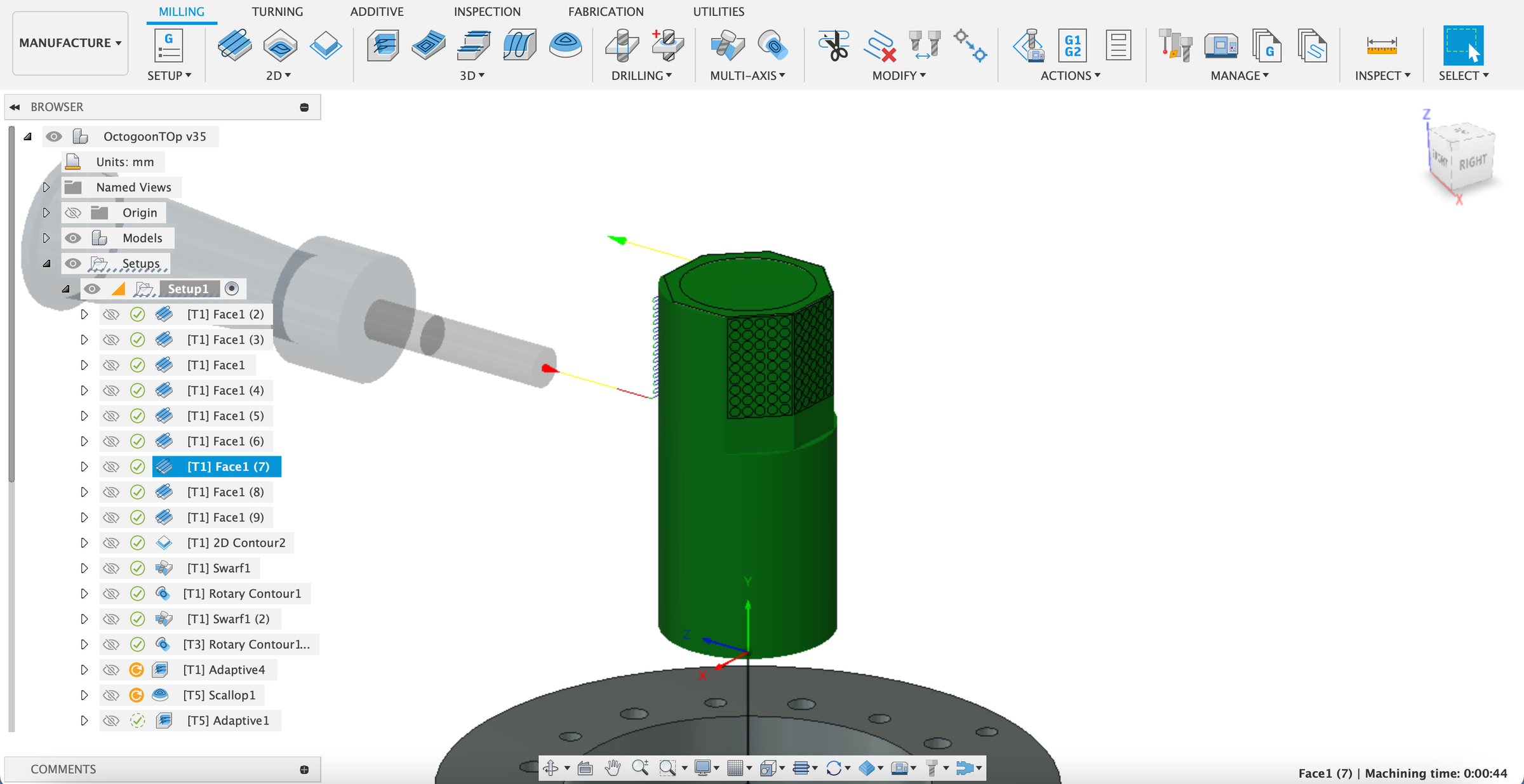Switch to the TURNING tab

tap(277, 11)
